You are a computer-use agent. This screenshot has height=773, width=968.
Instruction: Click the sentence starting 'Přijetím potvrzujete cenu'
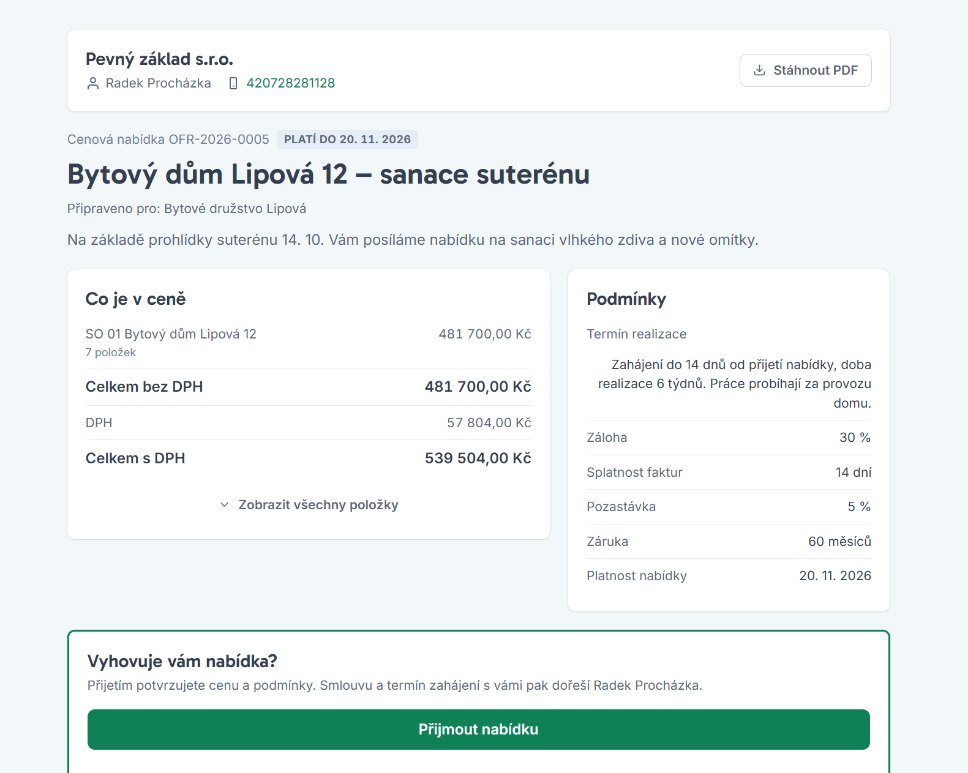394,686
